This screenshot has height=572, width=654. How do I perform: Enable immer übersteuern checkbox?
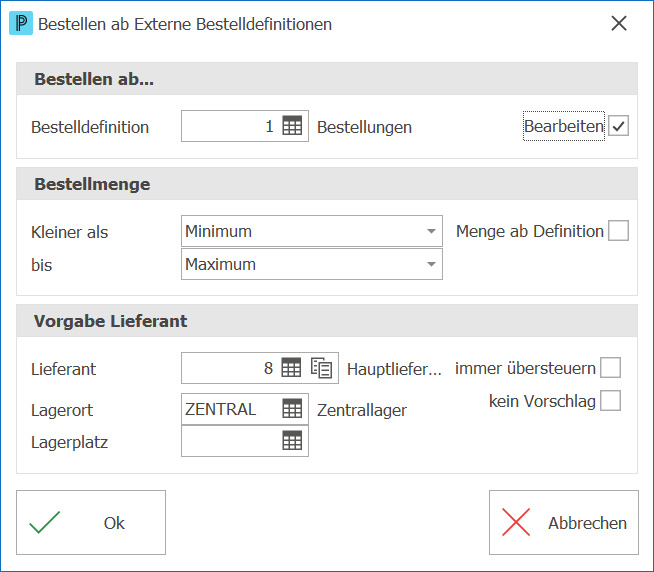611,368
